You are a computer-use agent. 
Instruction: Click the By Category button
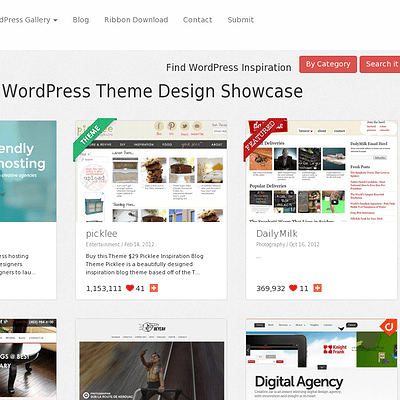(328, 64)
